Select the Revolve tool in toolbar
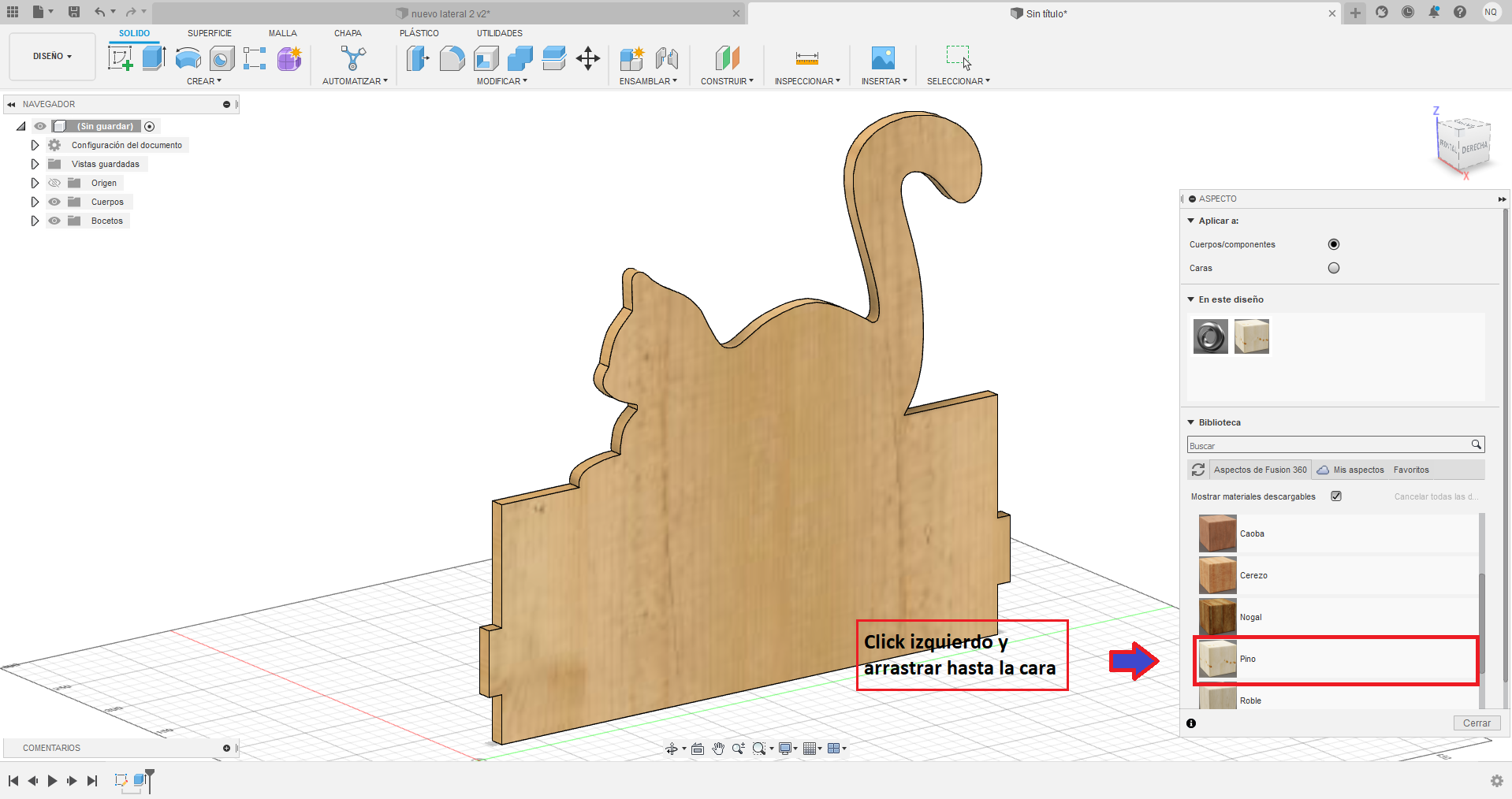Screen dimensions: 1512x799 pos(188,58)
